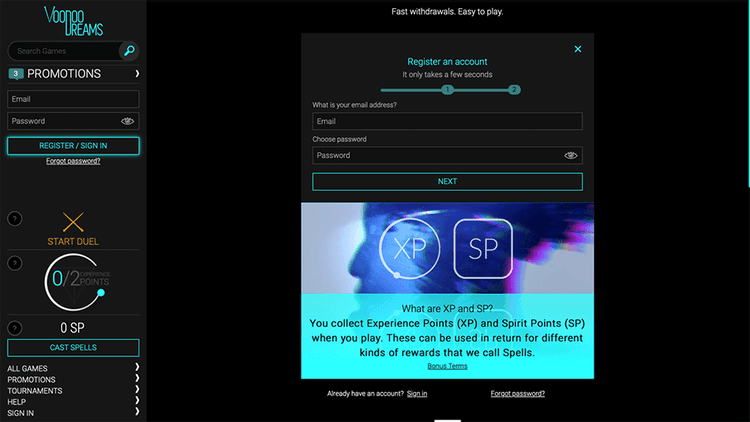Open the PROMOTIONS heading at top

(x=64, y=74)
